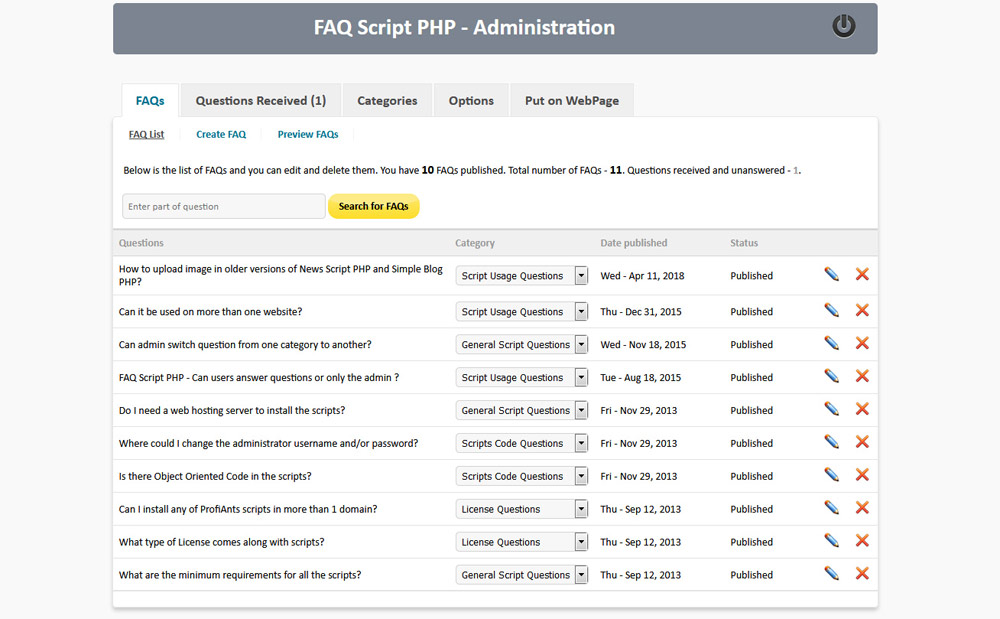Switch to the Create FAQ sub-tab
1000x619 pixels.
[221, 134]
